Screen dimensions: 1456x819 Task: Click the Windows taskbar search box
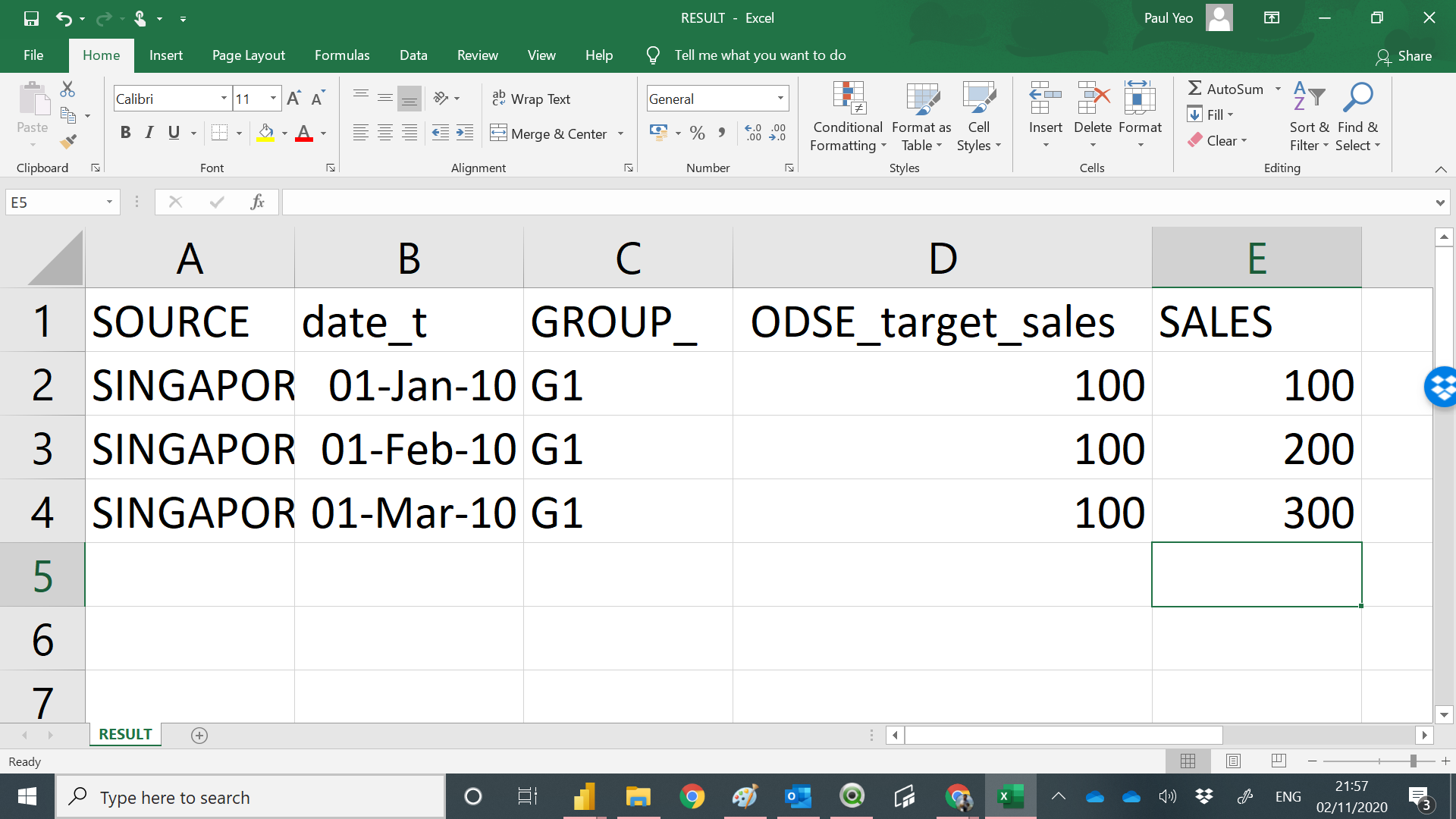click(250, 797)
